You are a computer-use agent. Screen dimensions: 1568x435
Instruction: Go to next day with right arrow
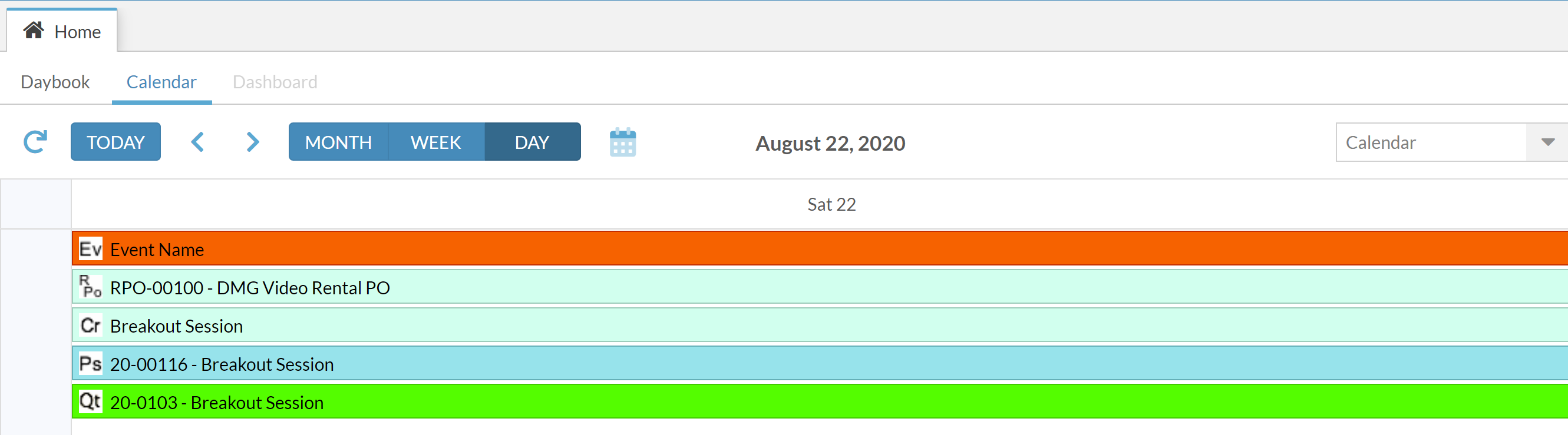[253, 142]
